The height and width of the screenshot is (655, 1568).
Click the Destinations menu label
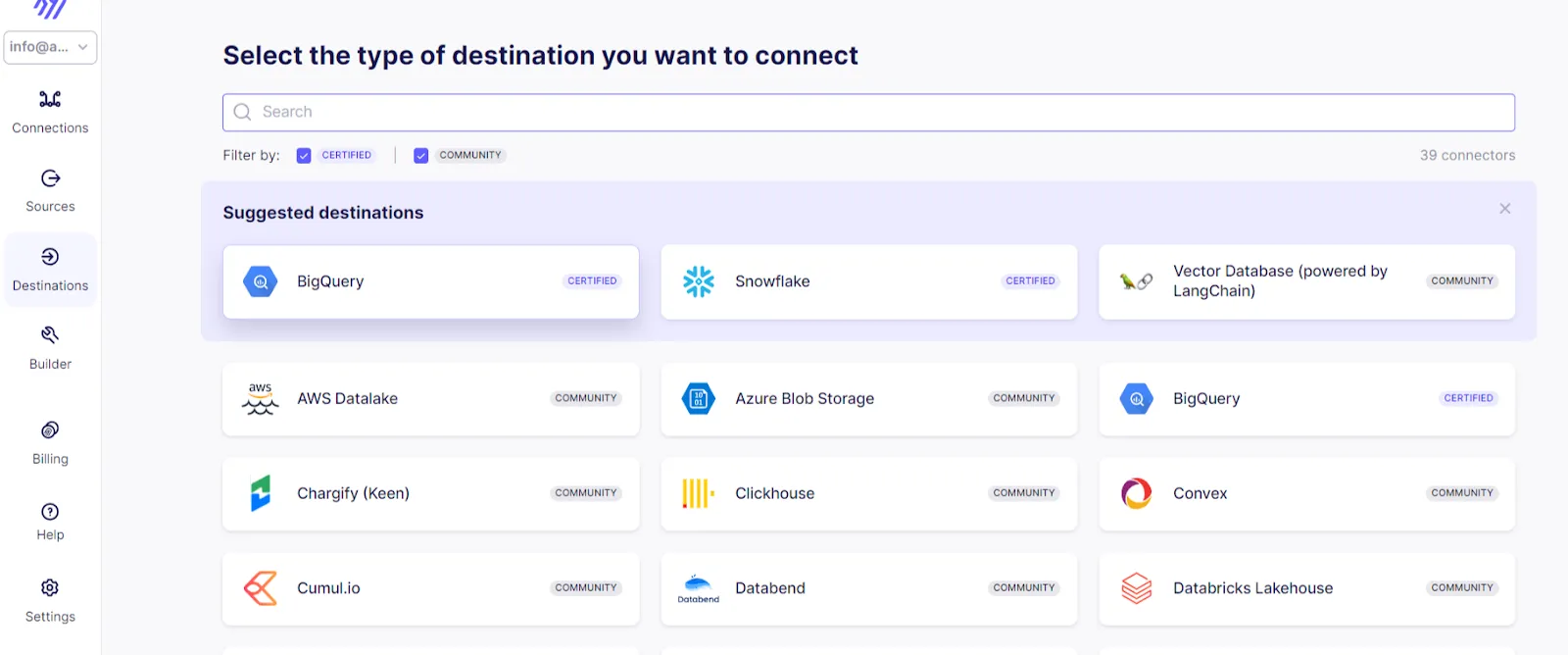point(50,286)
